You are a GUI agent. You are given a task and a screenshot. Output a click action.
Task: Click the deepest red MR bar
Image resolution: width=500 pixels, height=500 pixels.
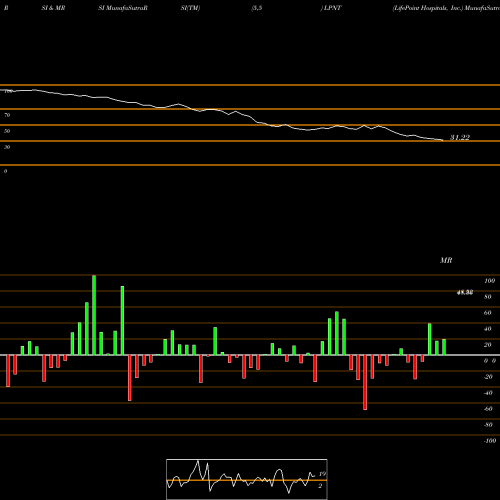tap(365, 382)
